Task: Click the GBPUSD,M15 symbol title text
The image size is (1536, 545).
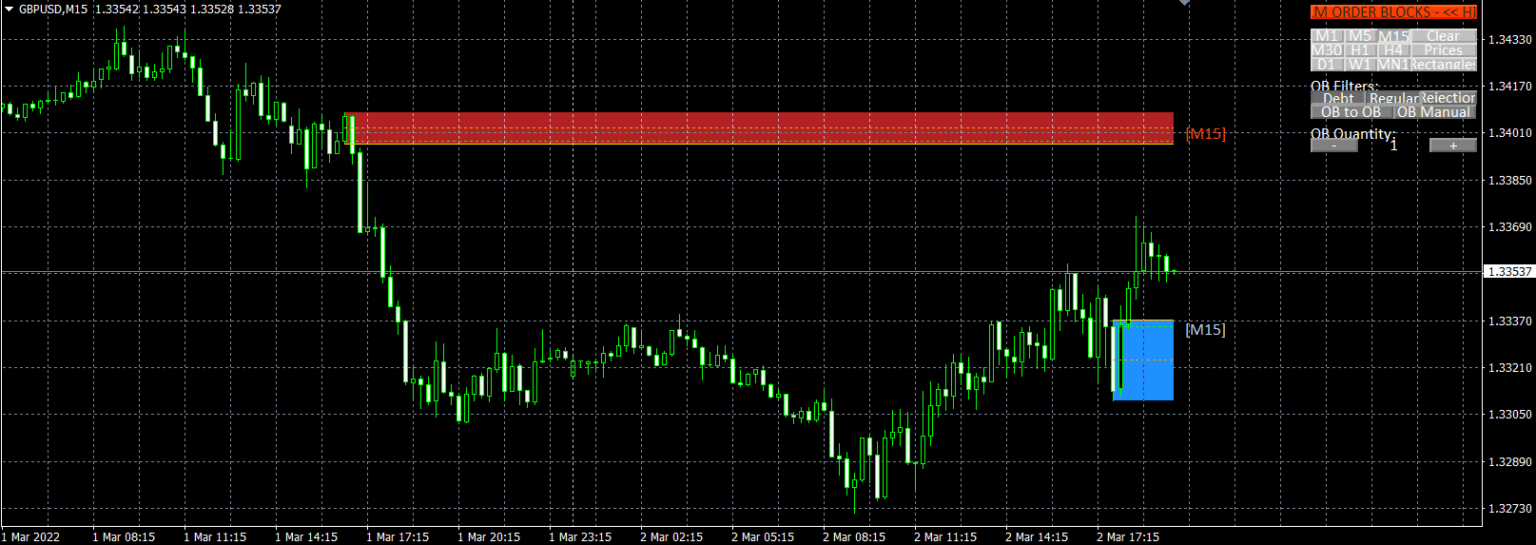Action: (x=54, y=9)
